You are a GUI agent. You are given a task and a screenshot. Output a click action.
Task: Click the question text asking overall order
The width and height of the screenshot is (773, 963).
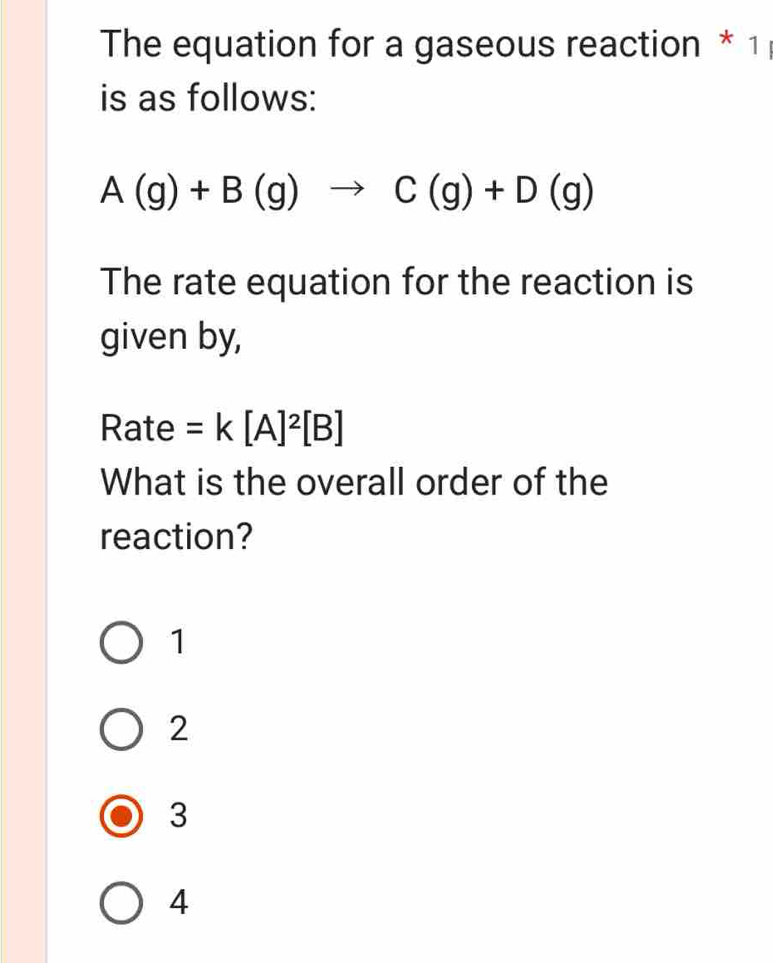350,510
